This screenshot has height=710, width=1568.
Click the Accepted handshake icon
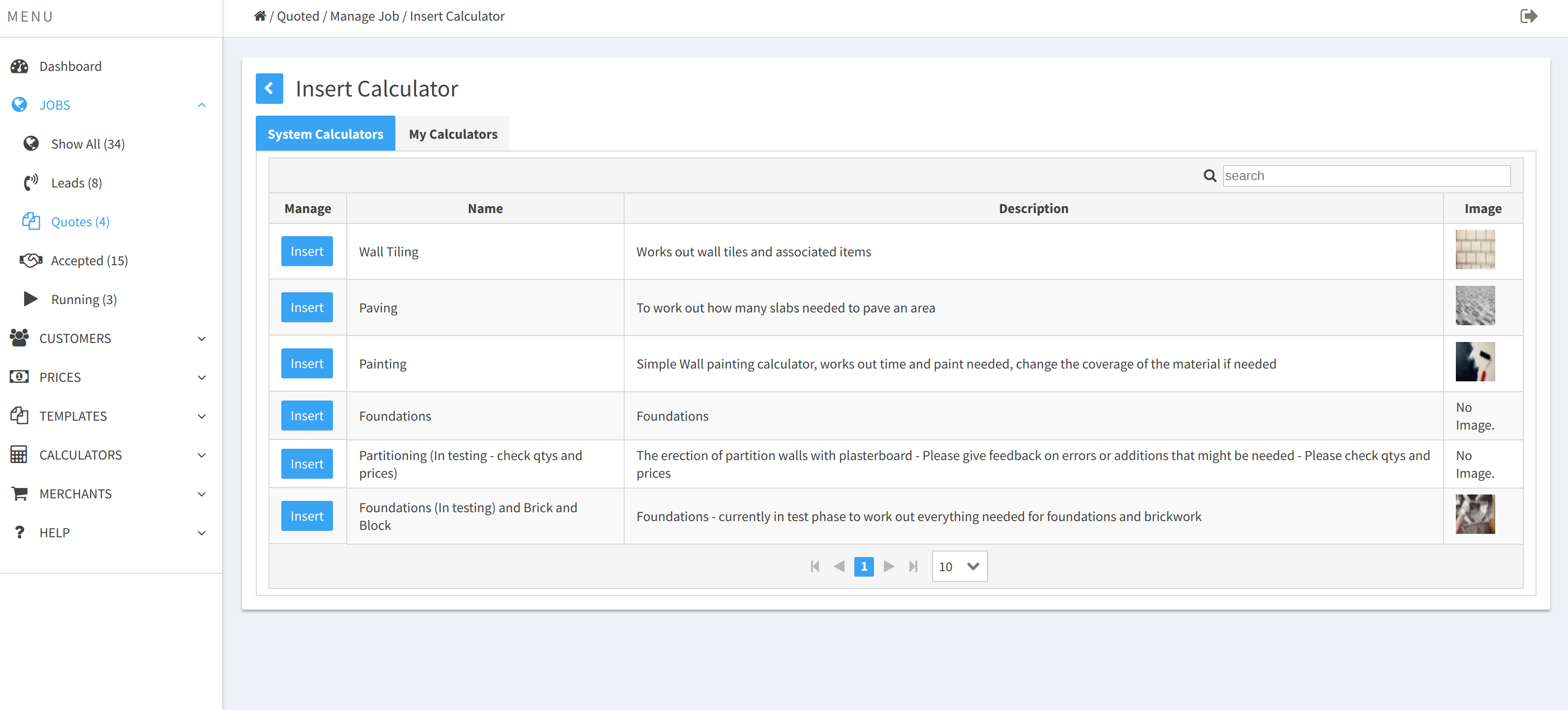tap(31, 261)
